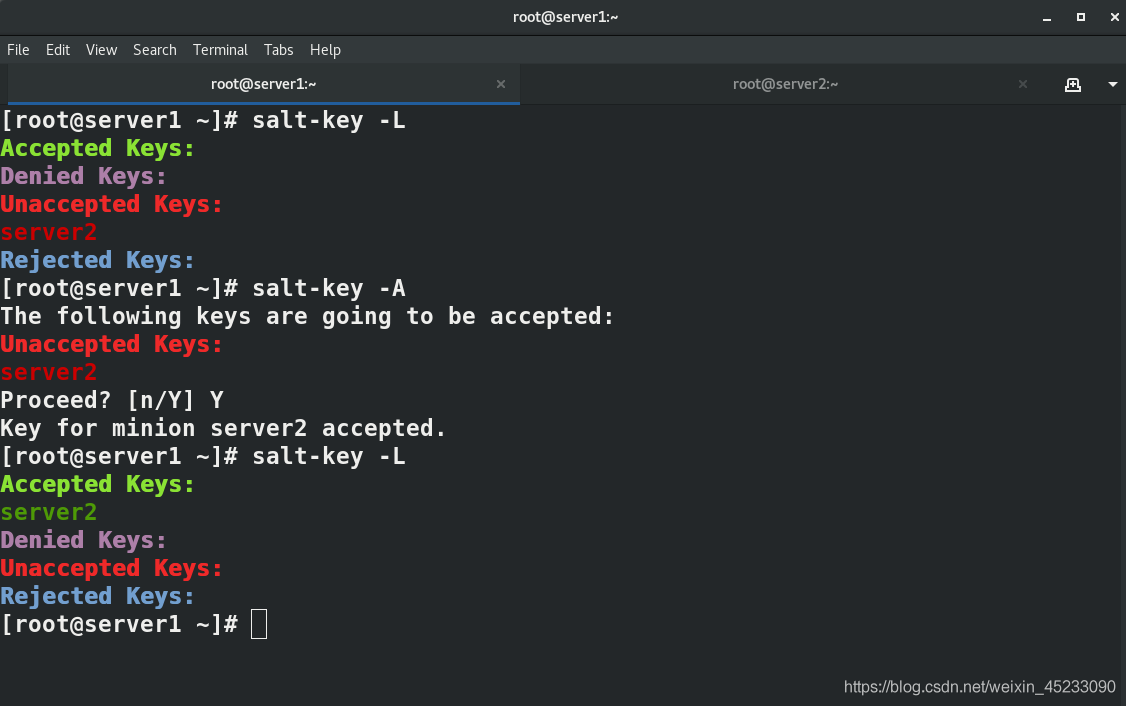1126x706 pixels.
Task: Open the Tabs menu
Action: (278, 50)
